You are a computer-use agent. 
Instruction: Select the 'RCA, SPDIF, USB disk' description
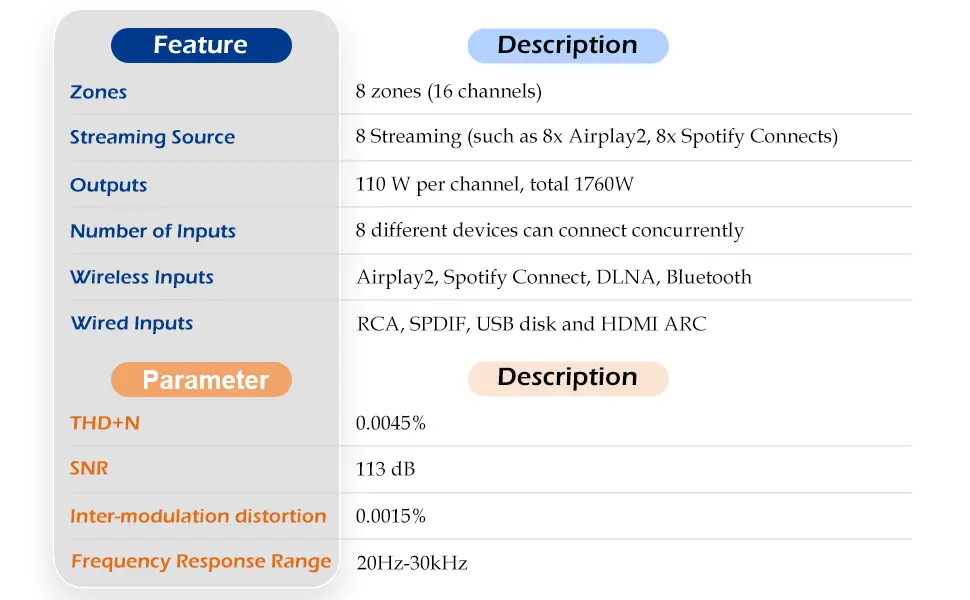(531, 324)
